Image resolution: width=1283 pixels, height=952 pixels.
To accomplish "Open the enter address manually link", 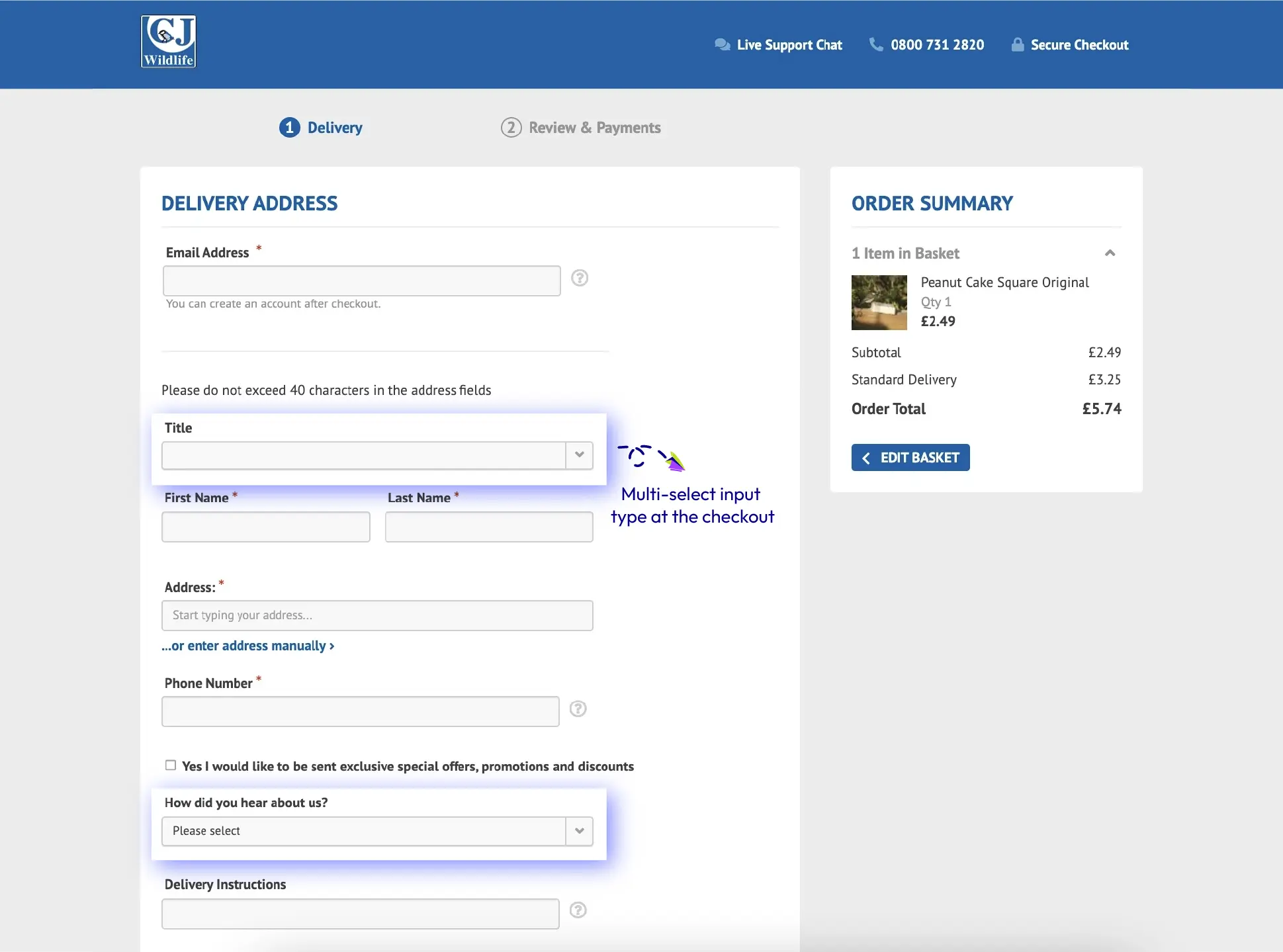I will click(x=248, y=646).
